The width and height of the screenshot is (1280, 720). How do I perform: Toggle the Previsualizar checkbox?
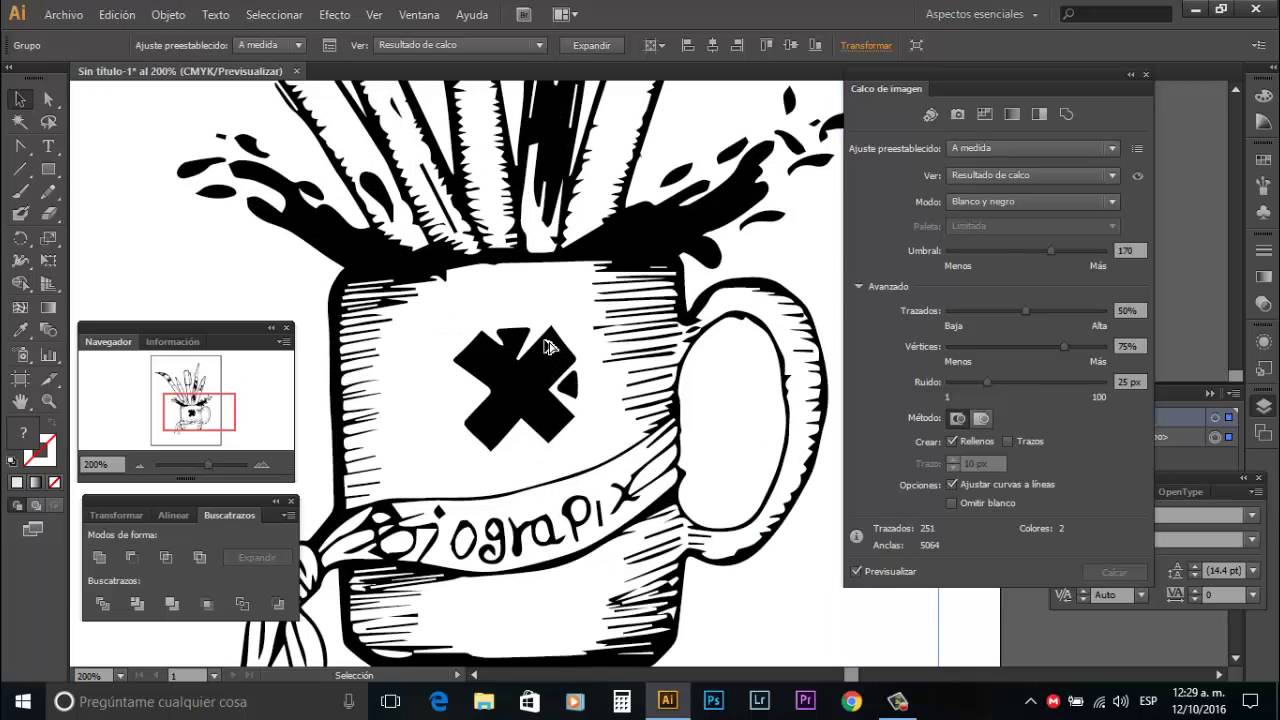tap(857, 571)
